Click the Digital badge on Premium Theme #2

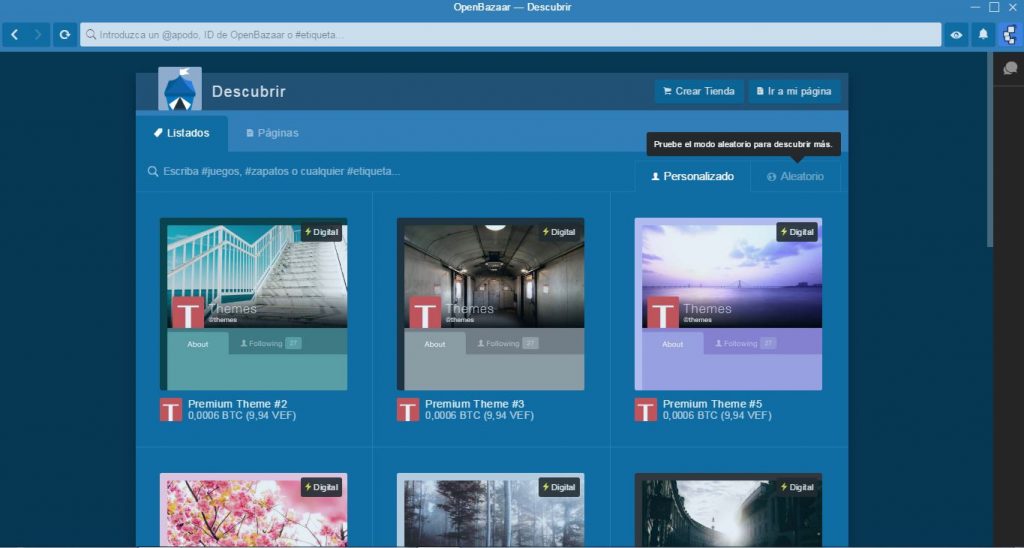click(x=321, y=232)
